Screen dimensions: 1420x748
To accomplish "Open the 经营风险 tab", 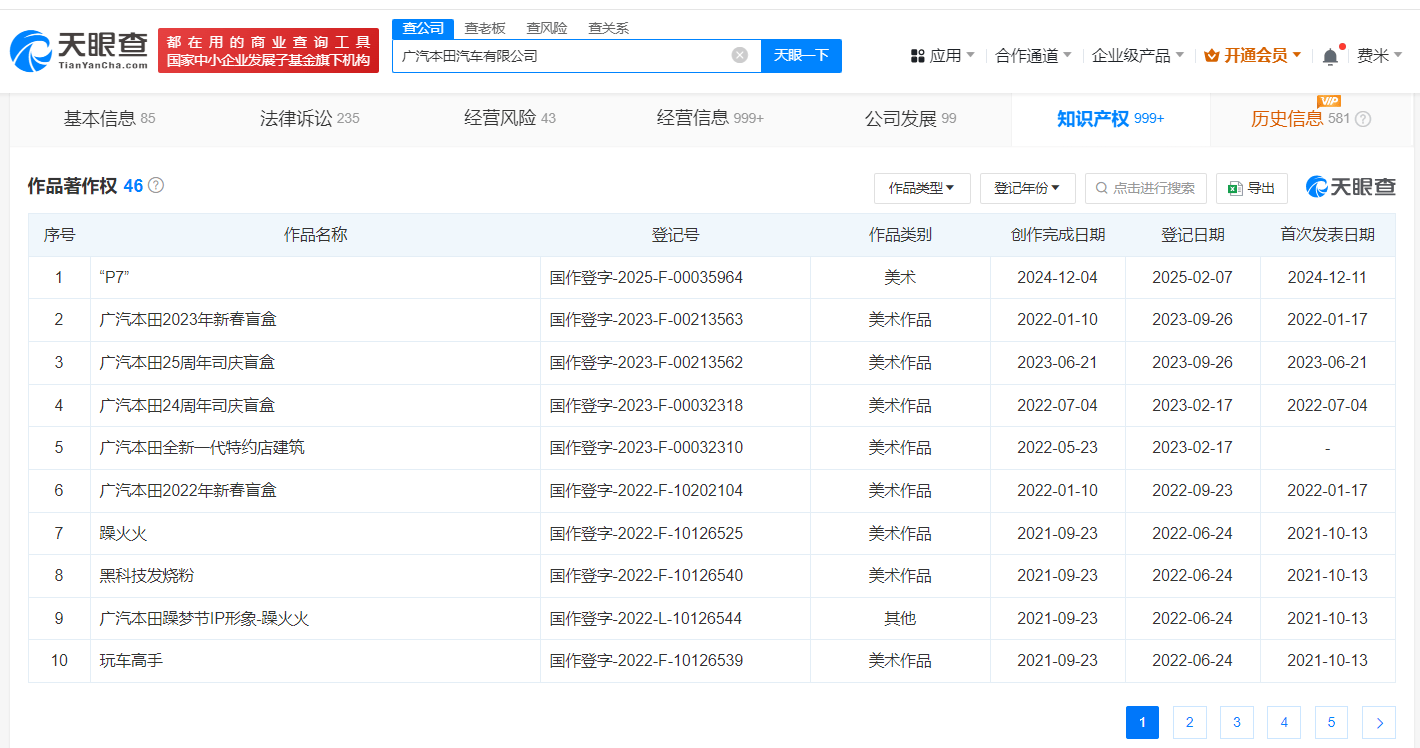I will pyautogui.click(x=510, y=119).
